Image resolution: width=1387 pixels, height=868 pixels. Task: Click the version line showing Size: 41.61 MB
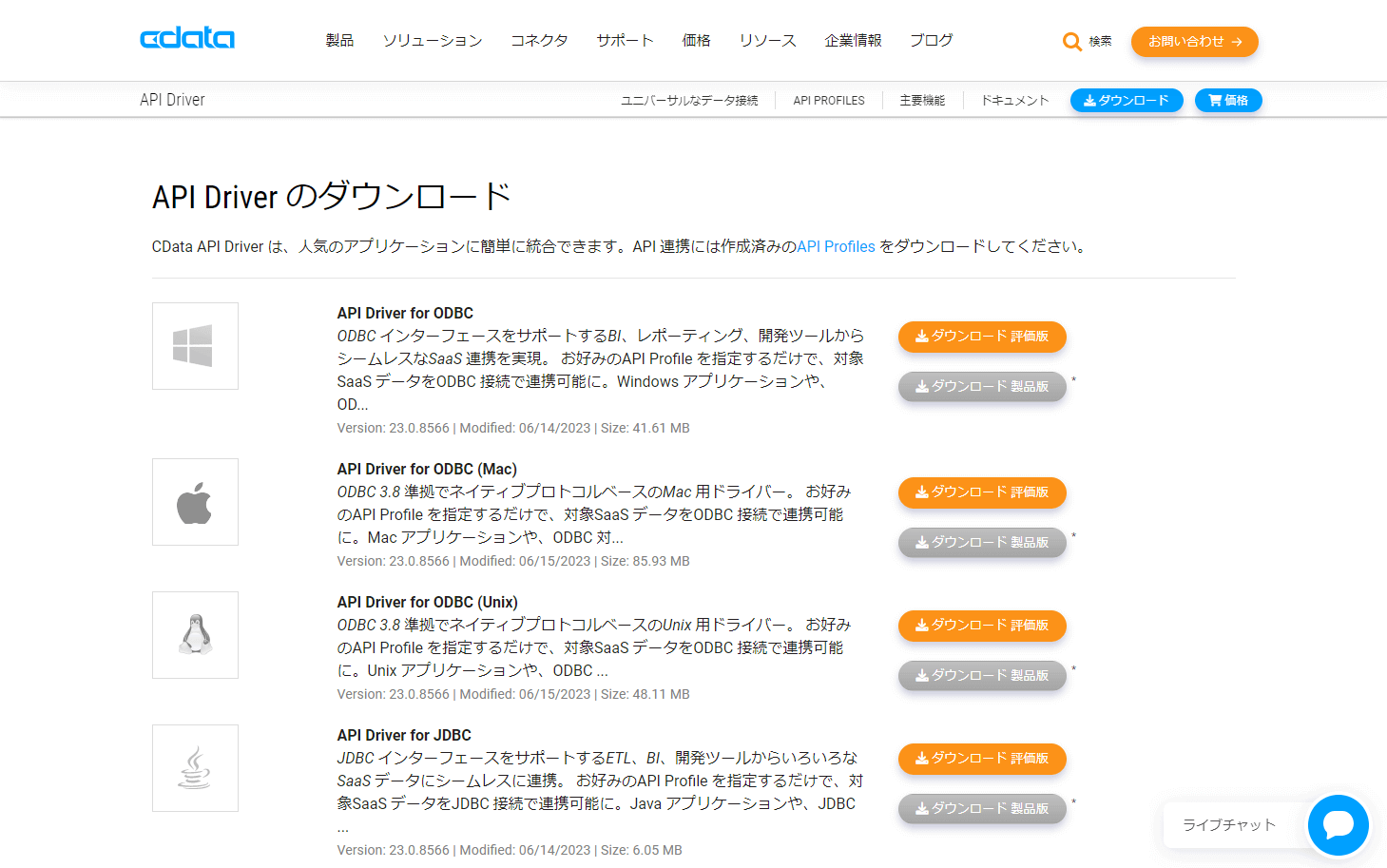(x=513, y=429)
